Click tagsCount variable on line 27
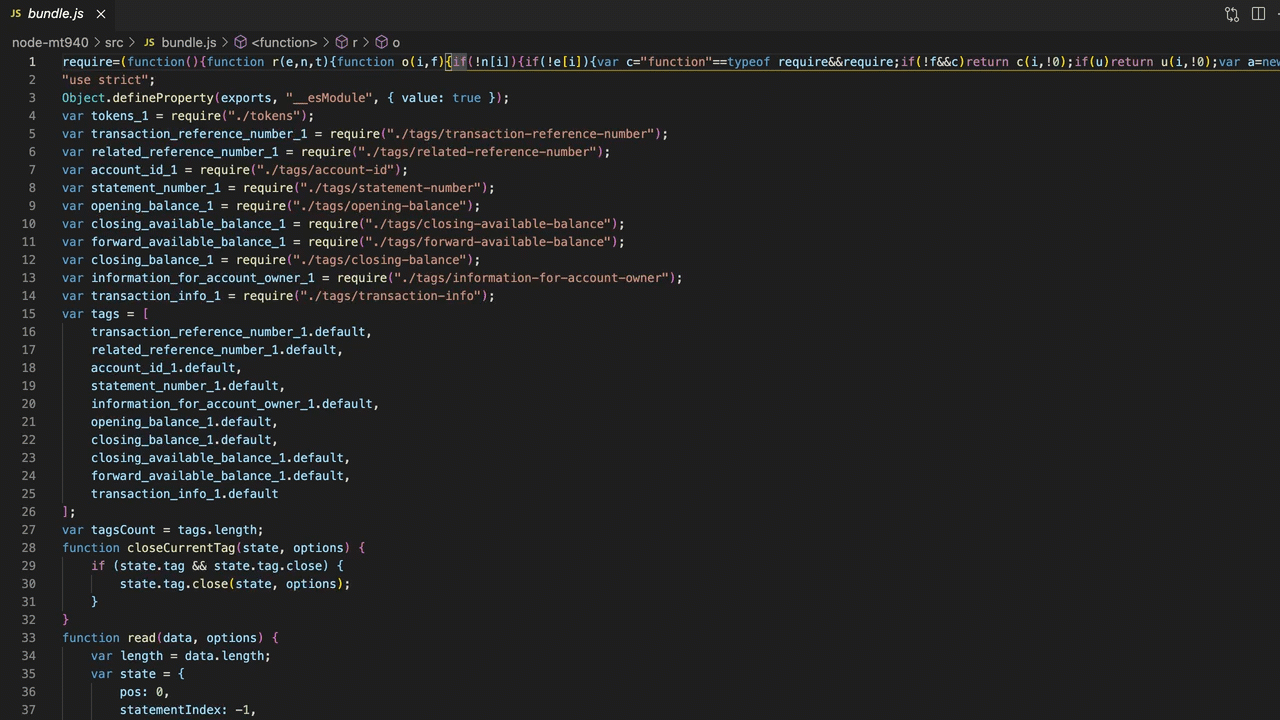The height and width of the screenshot is (720, 1280). [x=123, y=530]
